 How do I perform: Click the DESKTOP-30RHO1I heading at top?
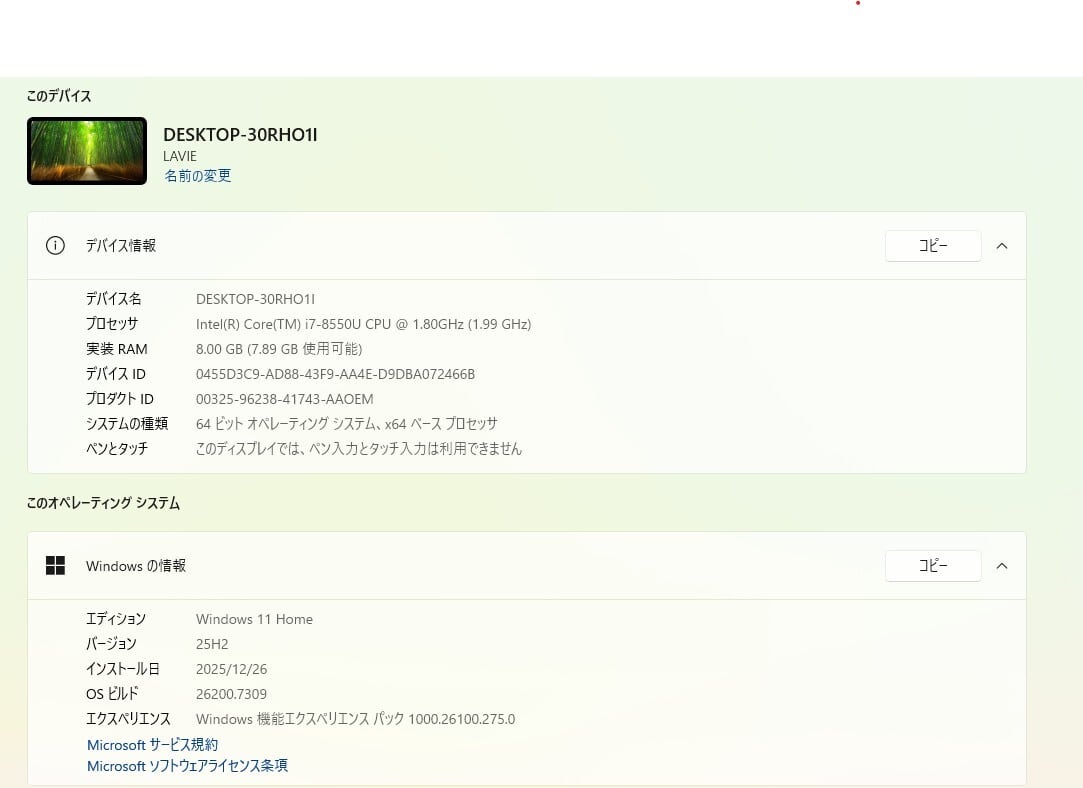pos(240,135)
